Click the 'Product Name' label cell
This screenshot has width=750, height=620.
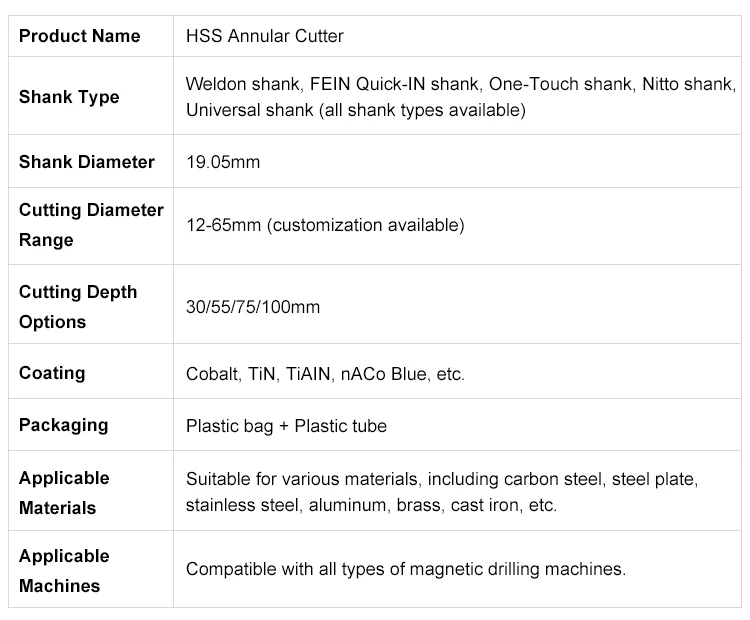pos(79,36)
